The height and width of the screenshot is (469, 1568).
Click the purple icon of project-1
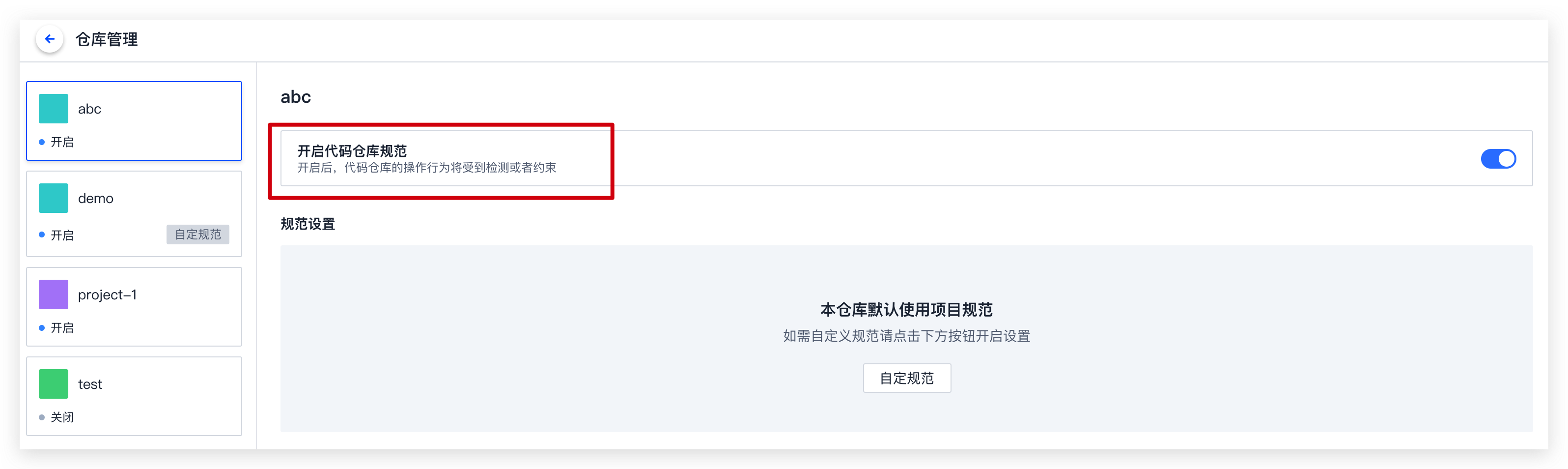click(x=54, y=295)
